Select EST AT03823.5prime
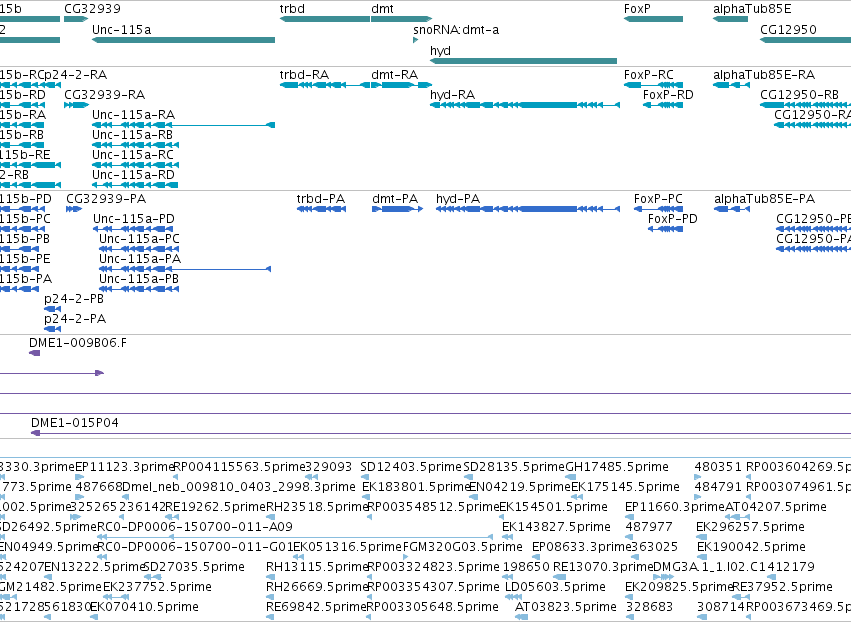Image resolution: width=851 pixels, height=622 pixels. 566,607
